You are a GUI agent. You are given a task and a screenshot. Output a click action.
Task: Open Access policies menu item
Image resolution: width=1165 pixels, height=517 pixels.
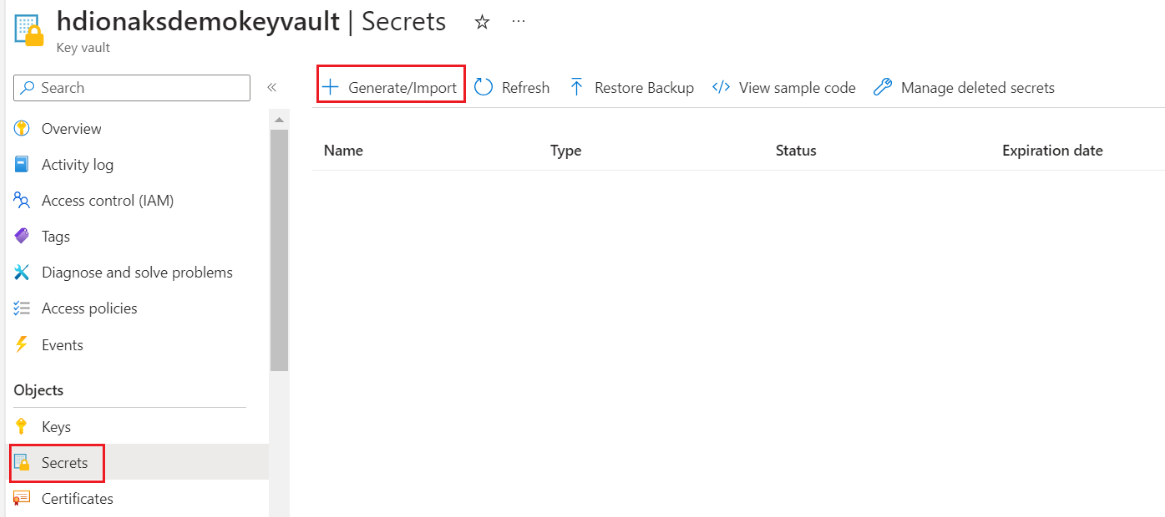point(89,309)
